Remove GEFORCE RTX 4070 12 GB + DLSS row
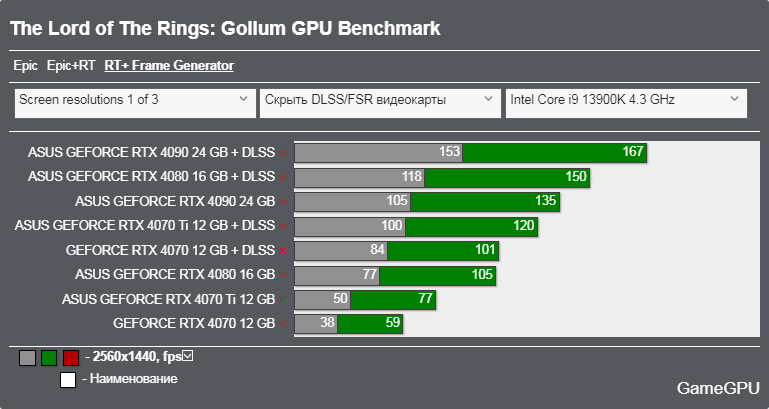The image size is (769, 409). click(x=282, y=251)
